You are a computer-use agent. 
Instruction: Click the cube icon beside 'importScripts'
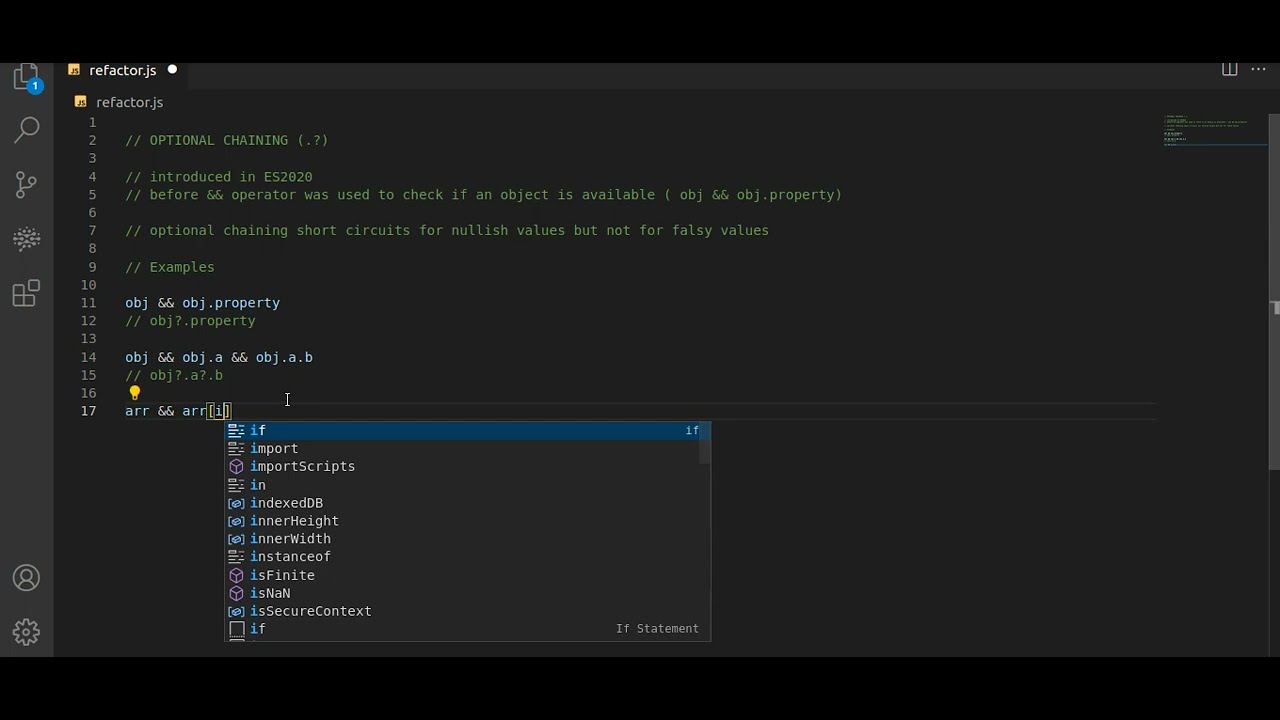[236, 466]
